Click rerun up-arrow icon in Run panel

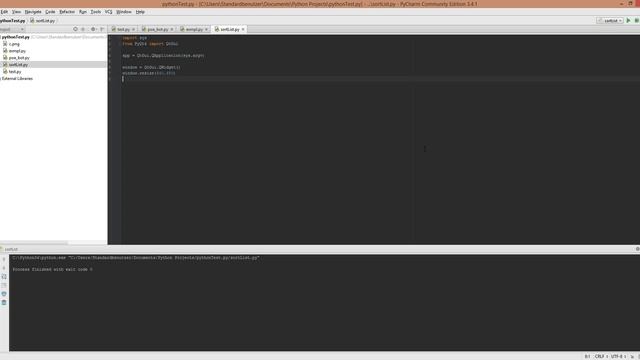tap(4, 259)
